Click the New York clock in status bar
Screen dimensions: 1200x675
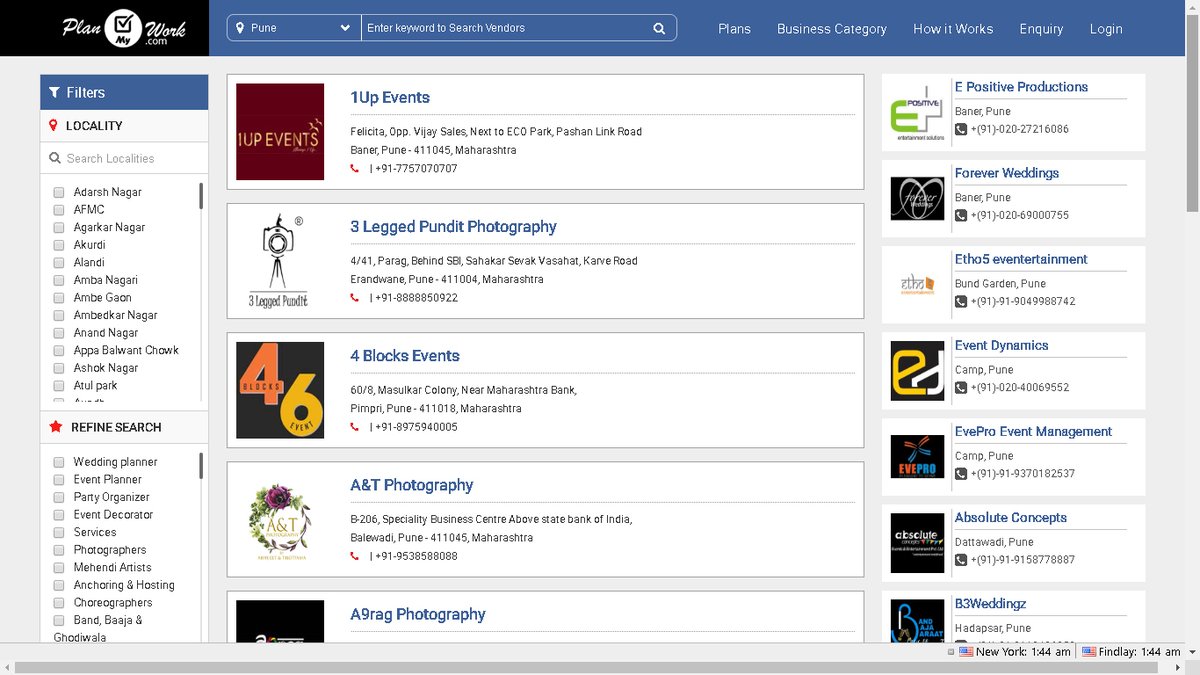(1017, 652)
